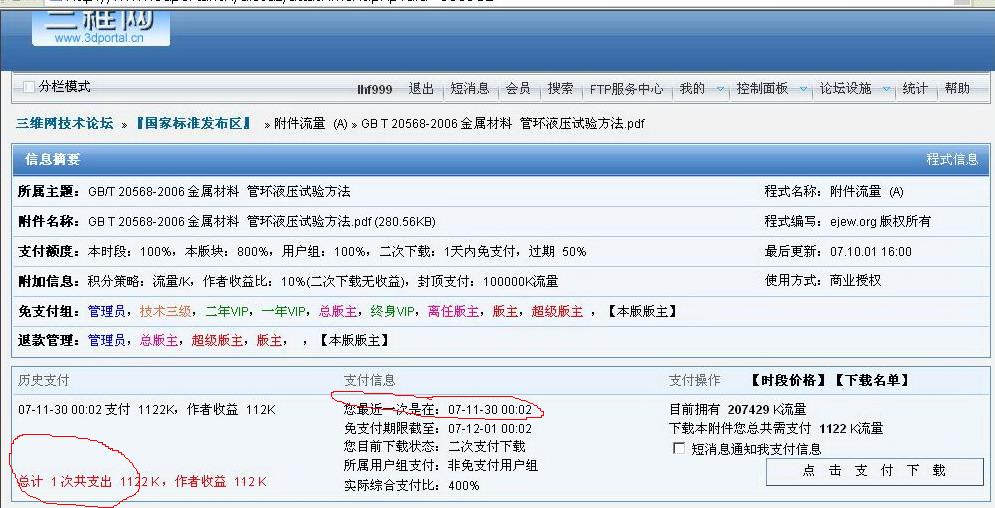Click 您目前下载状态: 二次支付下载 text
This screenshot has width=995, height=508.
point(435,446)
